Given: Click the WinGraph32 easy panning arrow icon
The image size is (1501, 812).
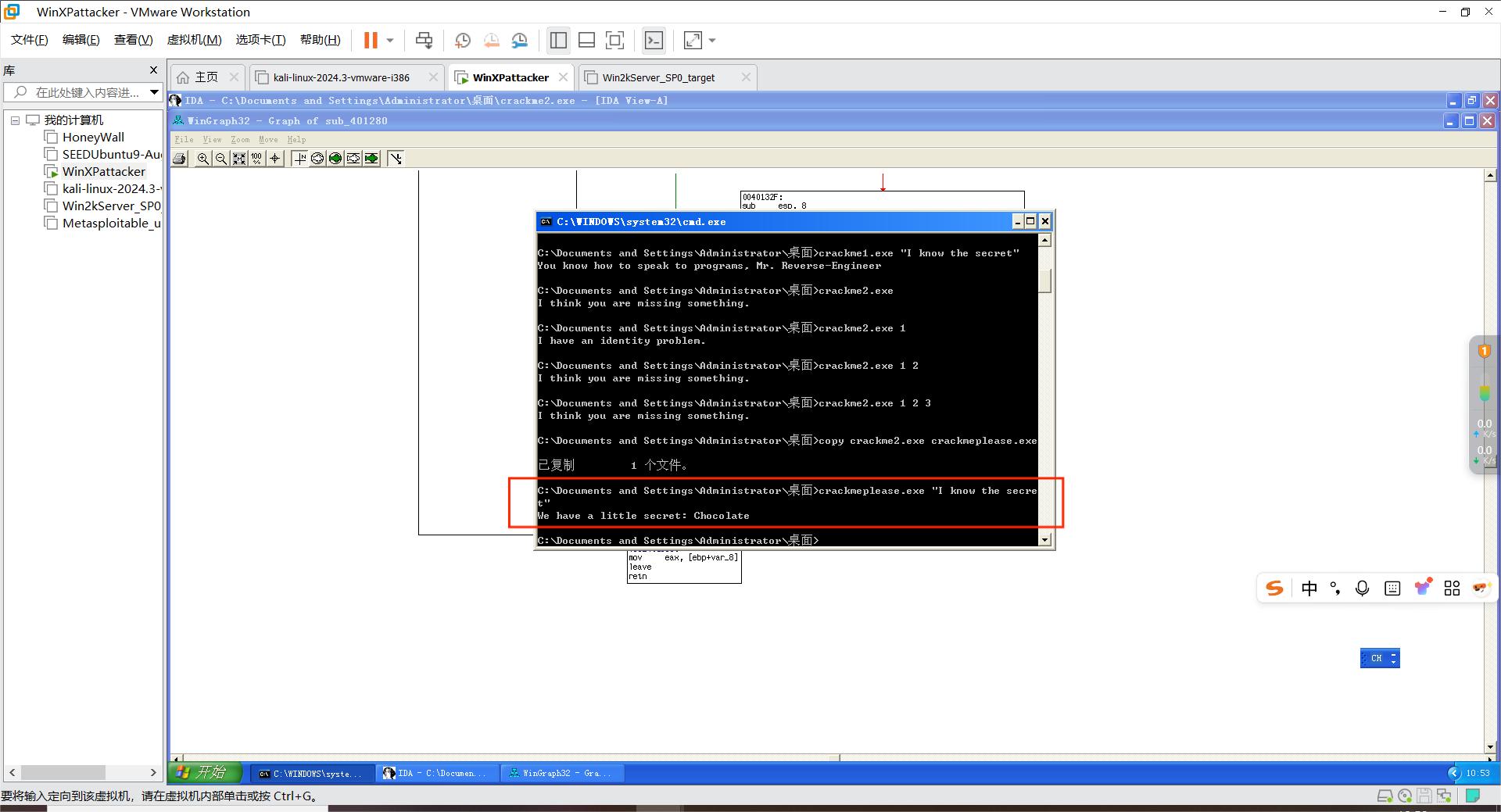Looking at the screenshot, I should pos(396,159).
